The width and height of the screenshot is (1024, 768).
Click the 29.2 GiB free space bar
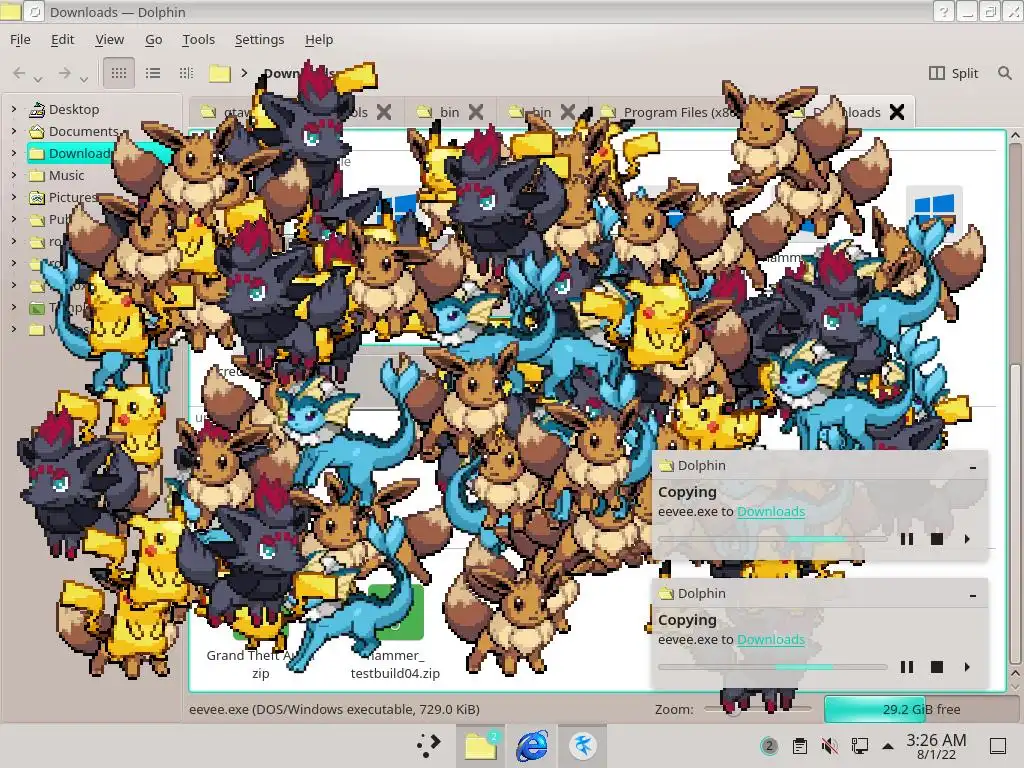[921, 709]
